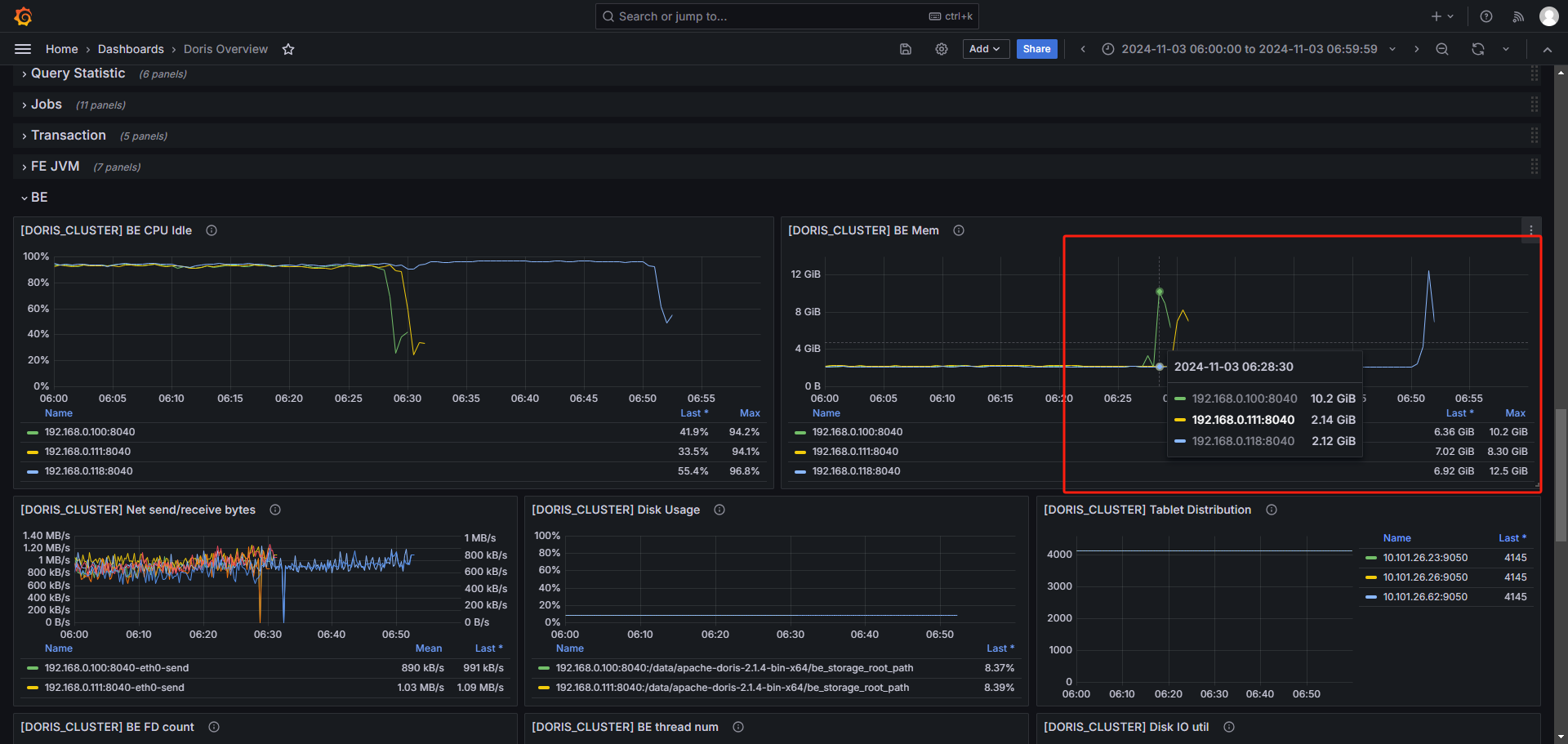
Task: Toggle 10.101.26.23:9050 series in Tablet legend
Action: click(1425, 558)
